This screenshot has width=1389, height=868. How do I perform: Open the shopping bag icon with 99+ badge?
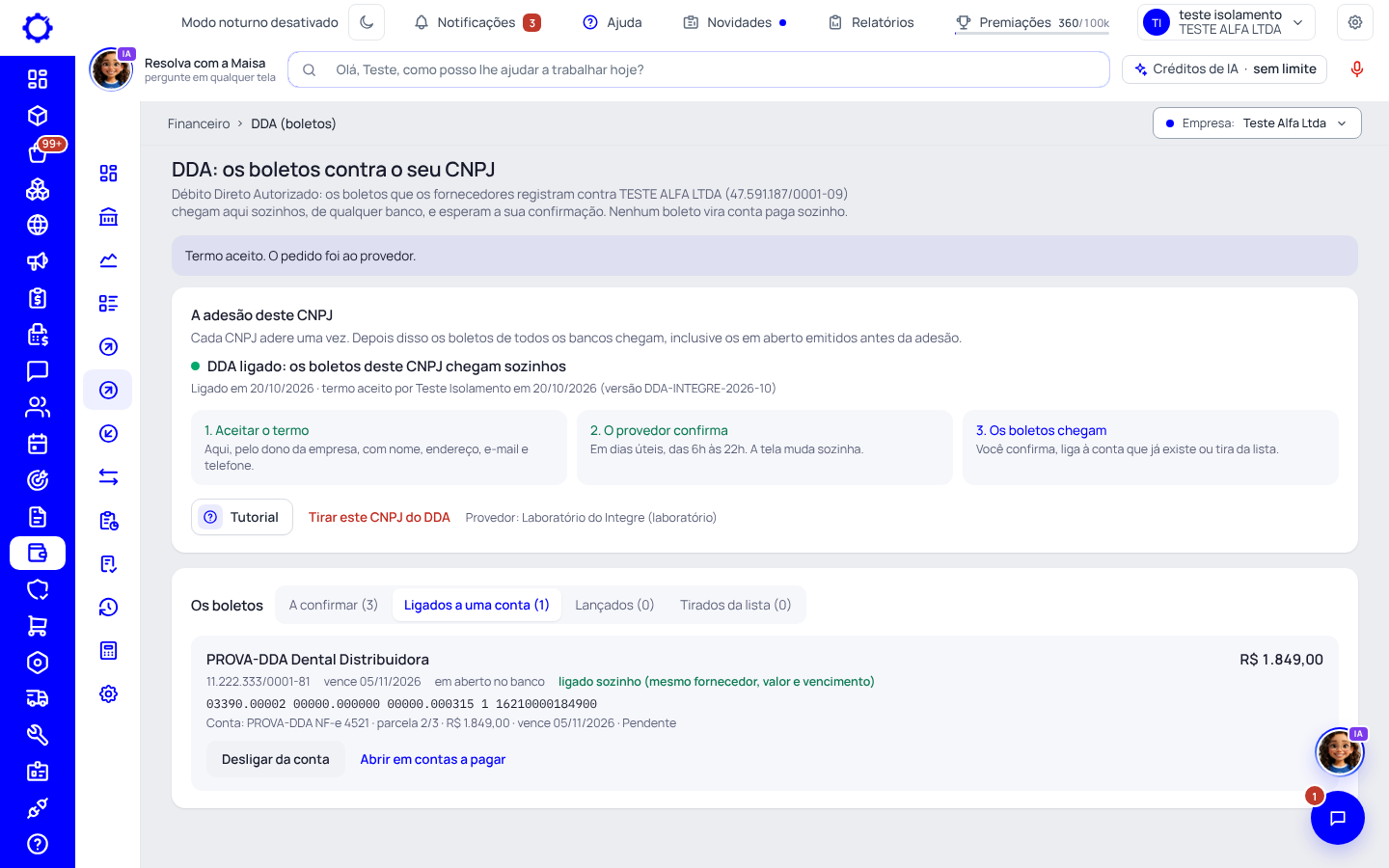[38, 152]
